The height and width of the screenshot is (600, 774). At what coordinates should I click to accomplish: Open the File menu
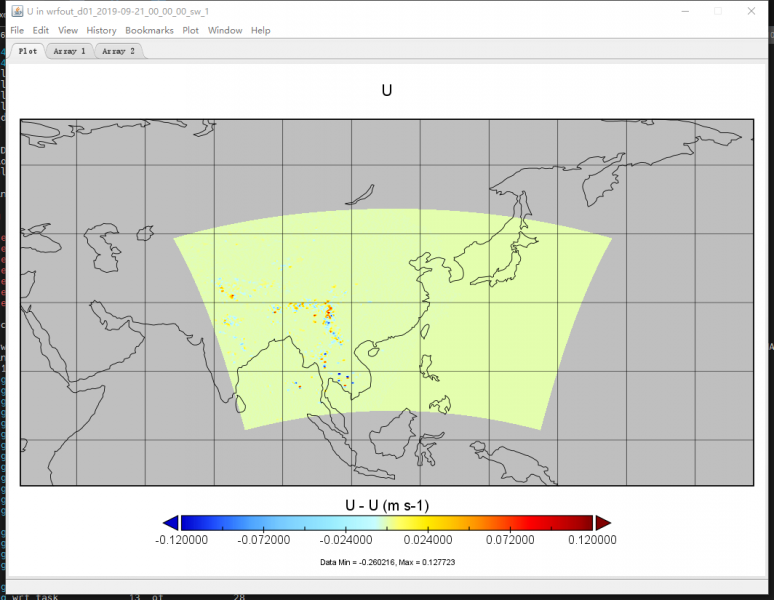click(17, 30)
